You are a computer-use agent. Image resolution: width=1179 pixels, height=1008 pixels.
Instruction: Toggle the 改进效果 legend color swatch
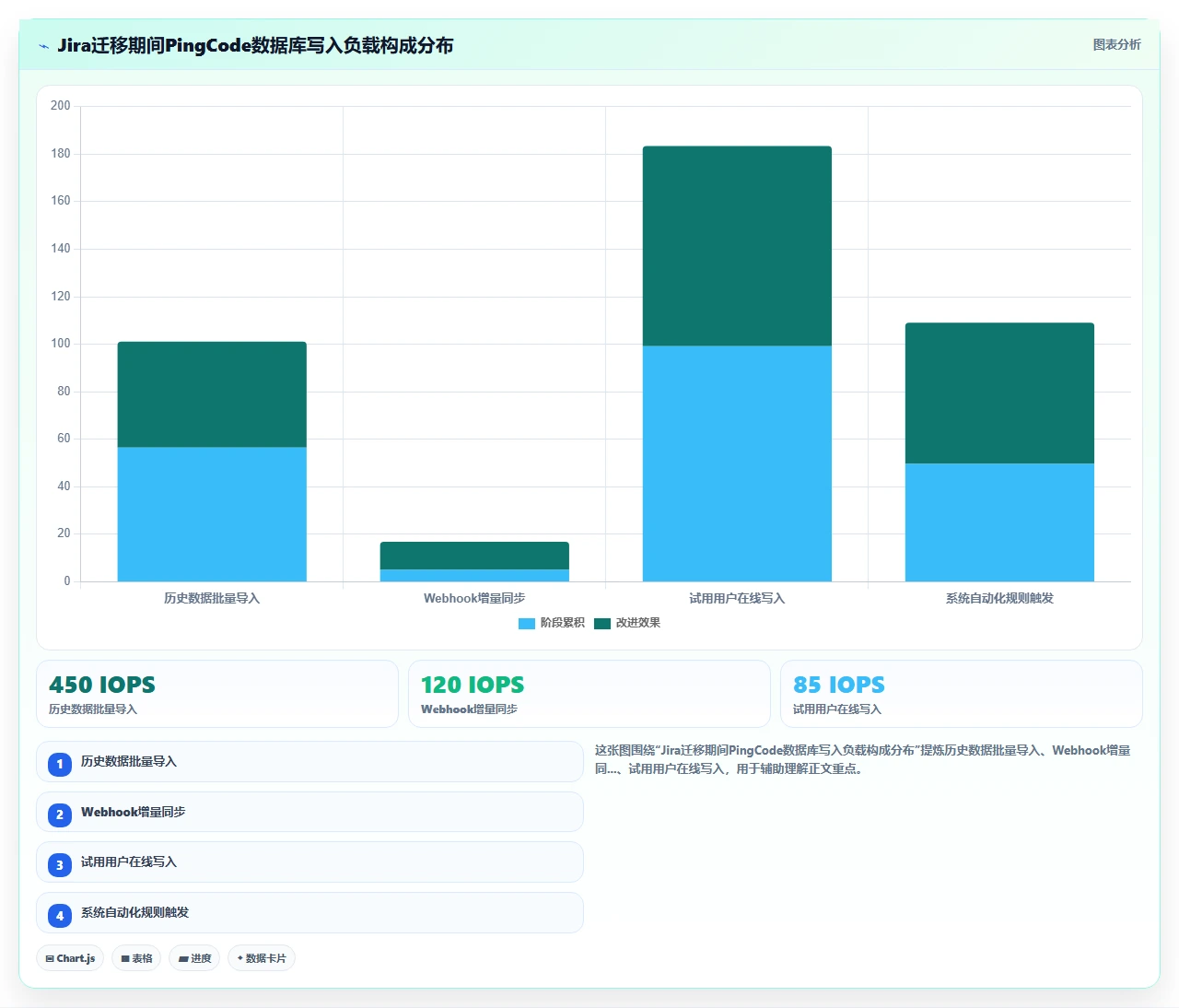tap(602, 624)
